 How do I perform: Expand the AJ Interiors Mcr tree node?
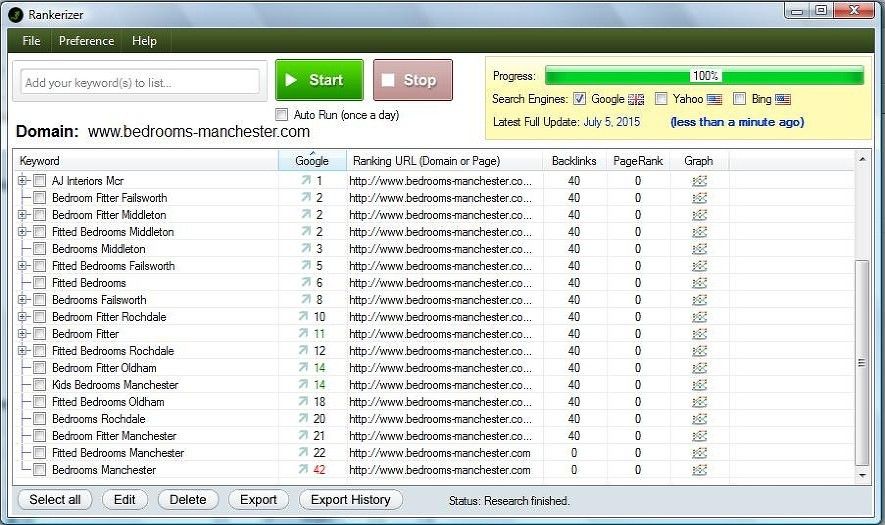[x=23, y=181]
